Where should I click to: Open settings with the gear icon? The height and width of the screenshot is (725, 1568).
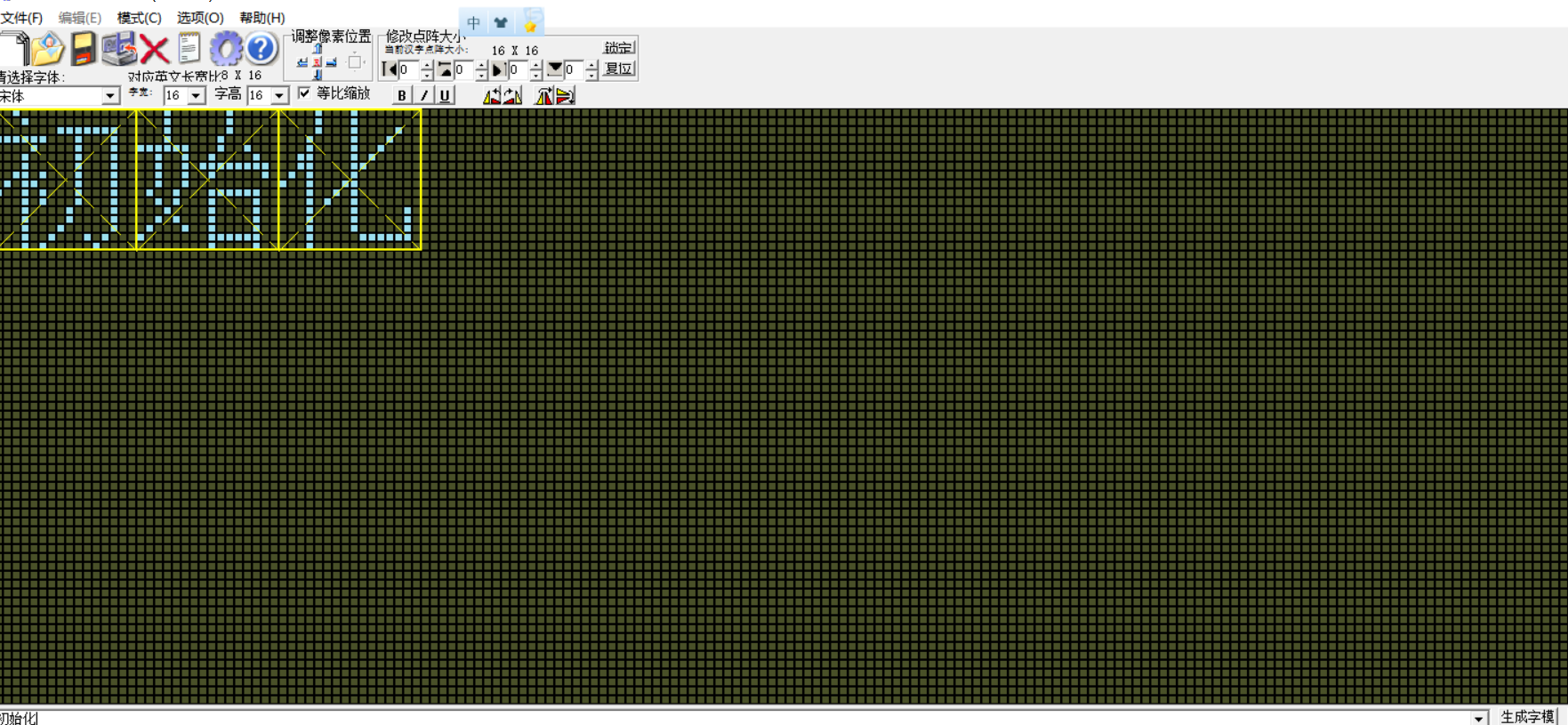coord(225,49)
